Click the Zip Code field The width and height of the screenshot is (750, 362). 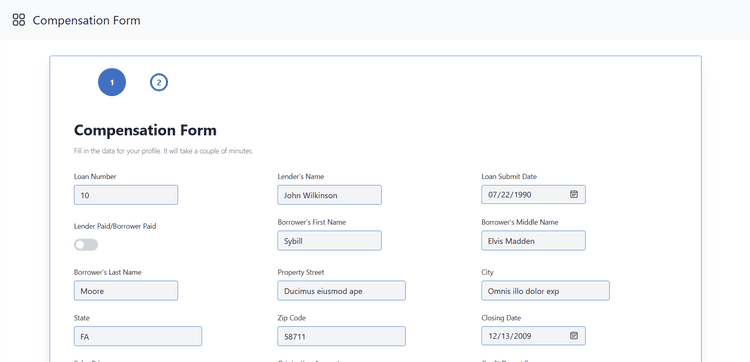(x=342, y=336)
